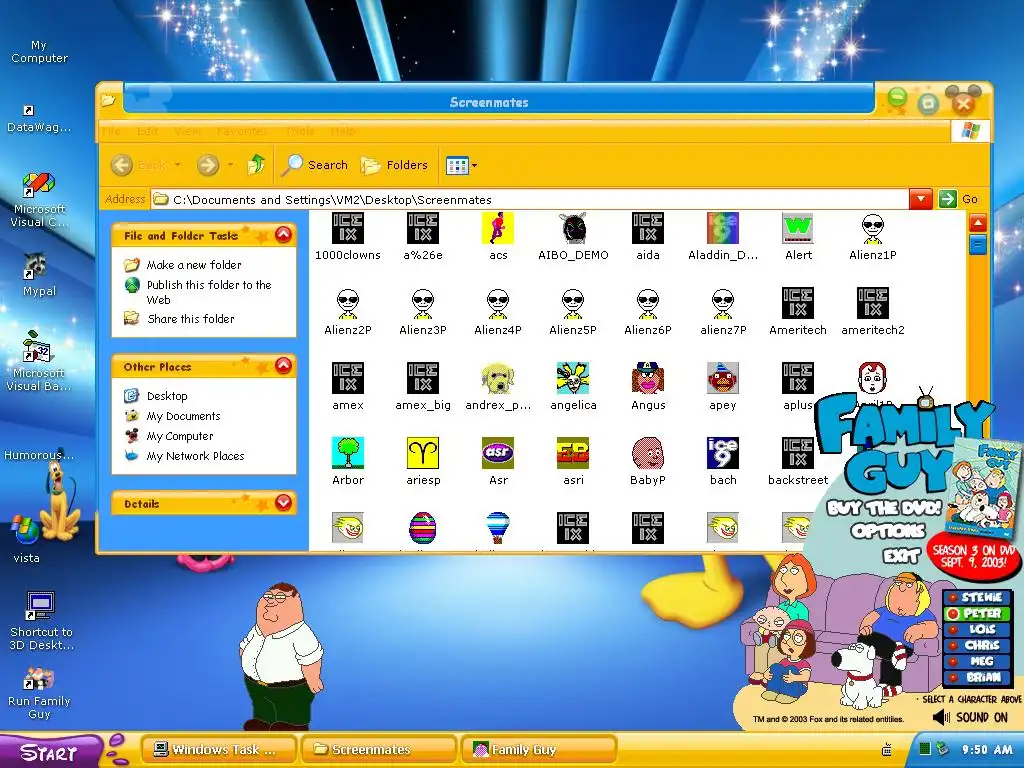The width and height of the screenshot is (1024, 768).
Task: Open the Alienz1P screenmate
Action: (872, 236)
